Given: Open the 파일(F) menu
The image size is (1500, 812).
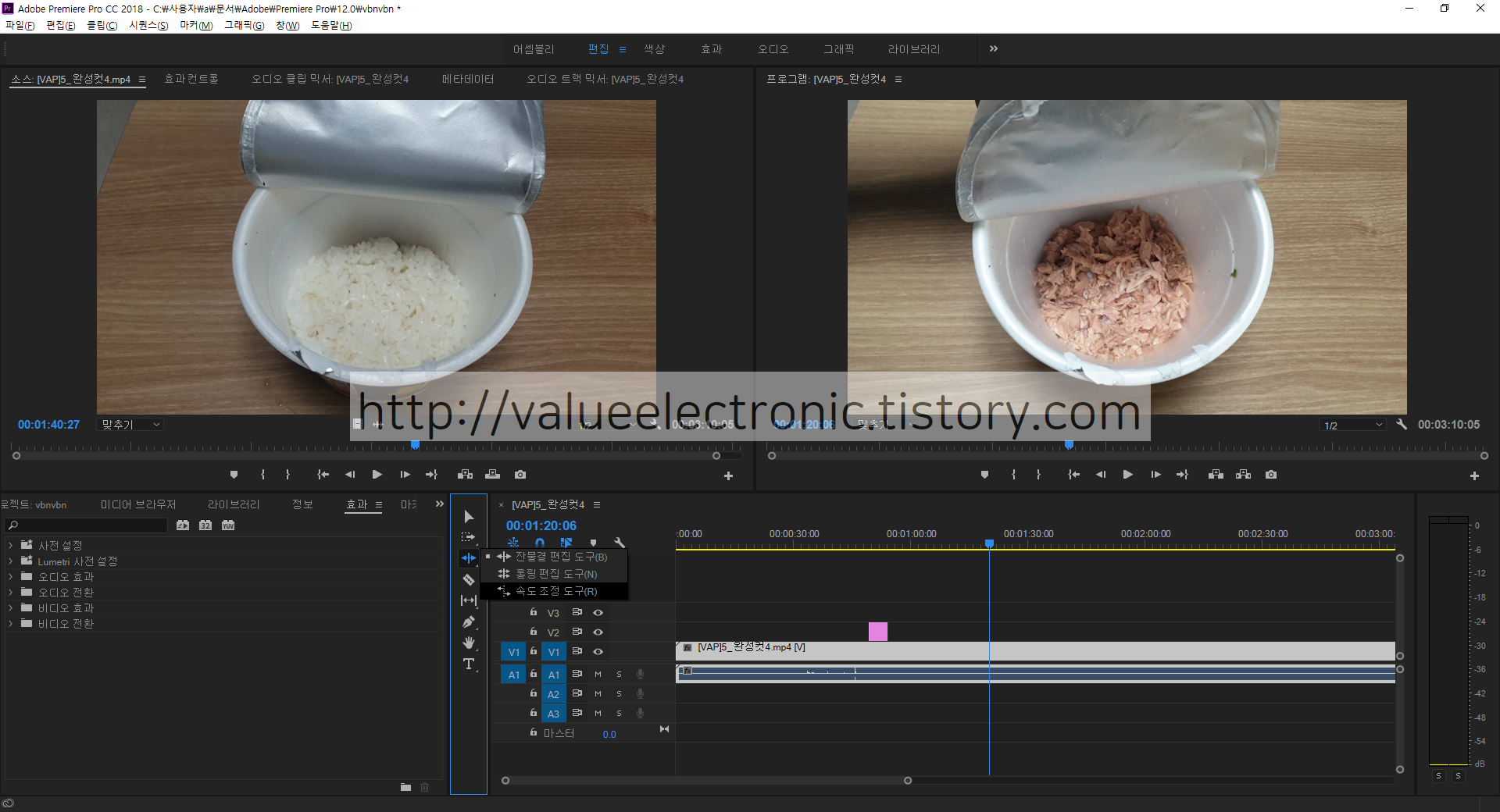Looking at the screenshot, I should [x=20, y=25].
